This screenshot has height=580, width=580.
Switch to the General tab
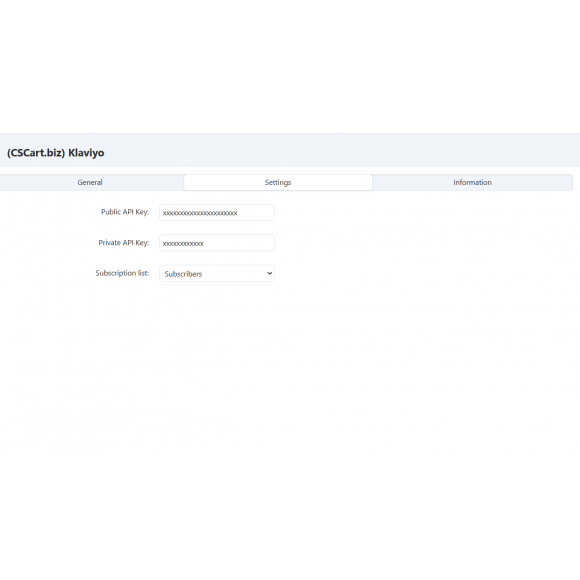click(x=90, y=182)
